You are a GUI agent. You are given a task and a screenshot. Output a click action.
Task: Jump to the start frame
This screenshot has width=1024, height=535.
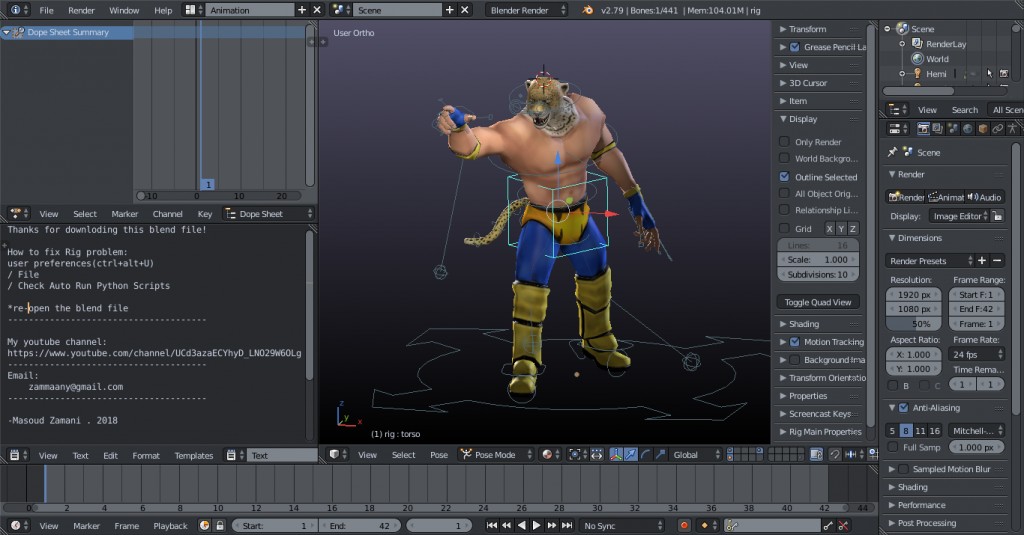492,525
